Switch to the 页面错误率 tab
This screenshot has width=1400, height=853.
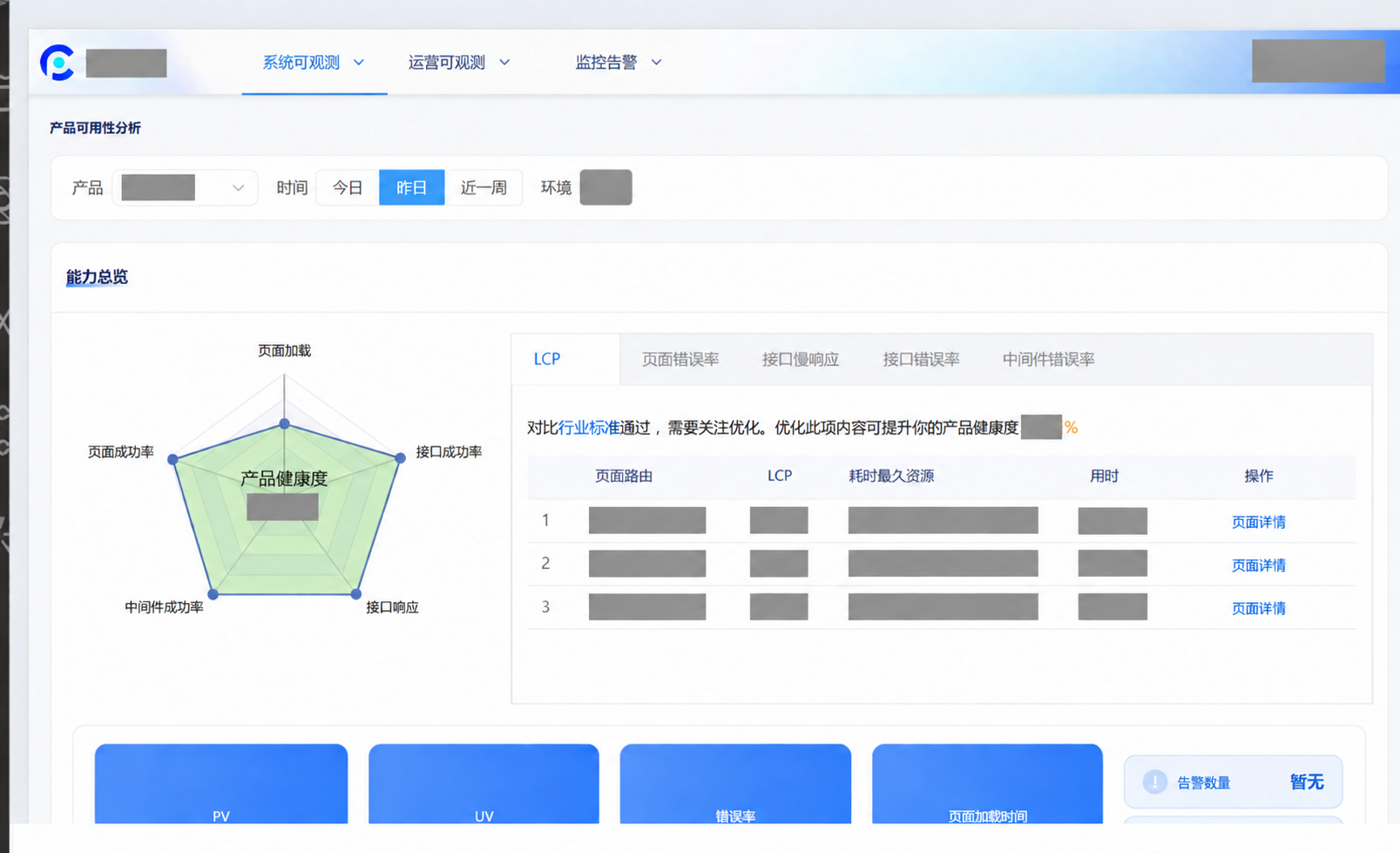point(680,359)
